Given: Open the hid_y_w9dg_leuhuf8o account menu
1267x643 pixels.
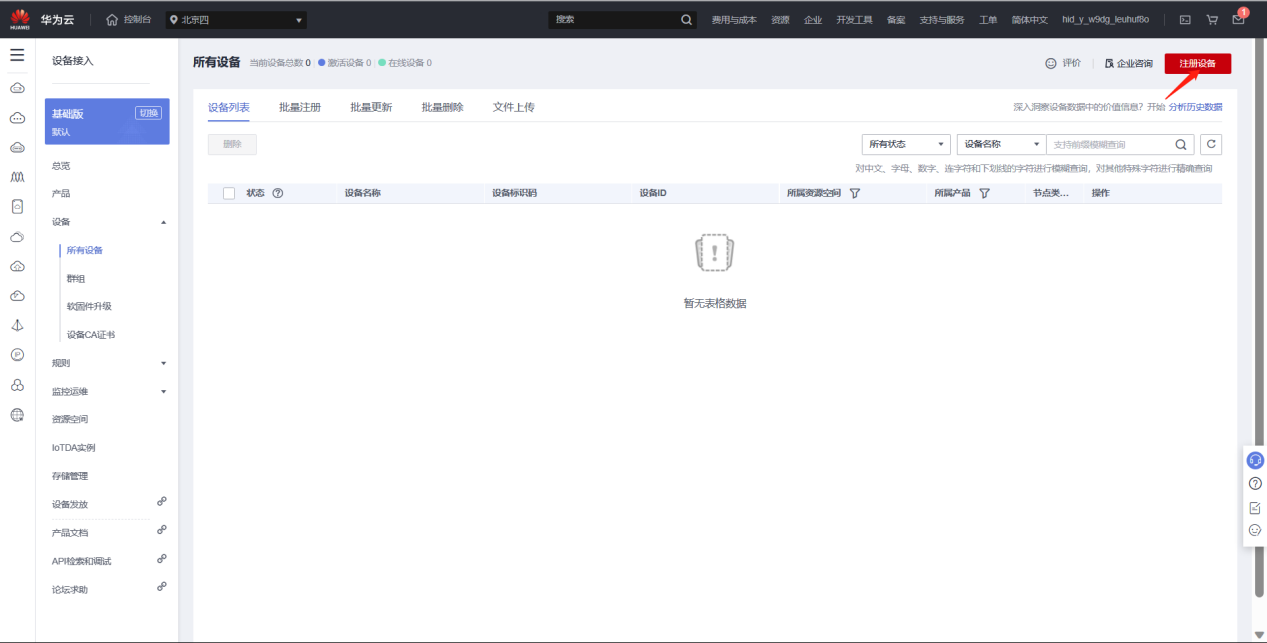Looking at the screenshot, I should click(x=1105, y=19).
